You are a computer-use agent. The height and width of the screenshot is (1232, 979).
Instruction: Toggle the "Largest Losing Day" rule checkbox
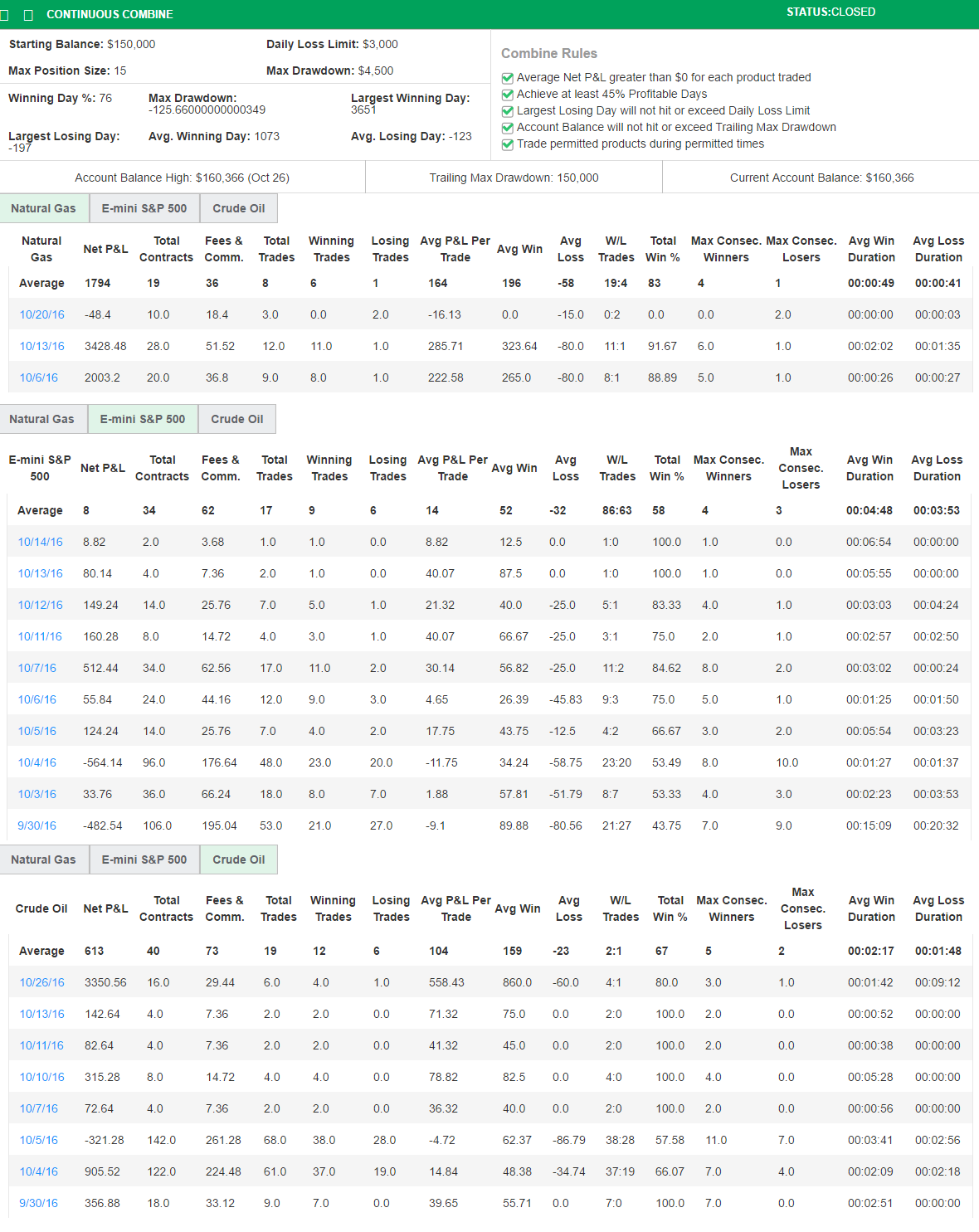point(507,110)
